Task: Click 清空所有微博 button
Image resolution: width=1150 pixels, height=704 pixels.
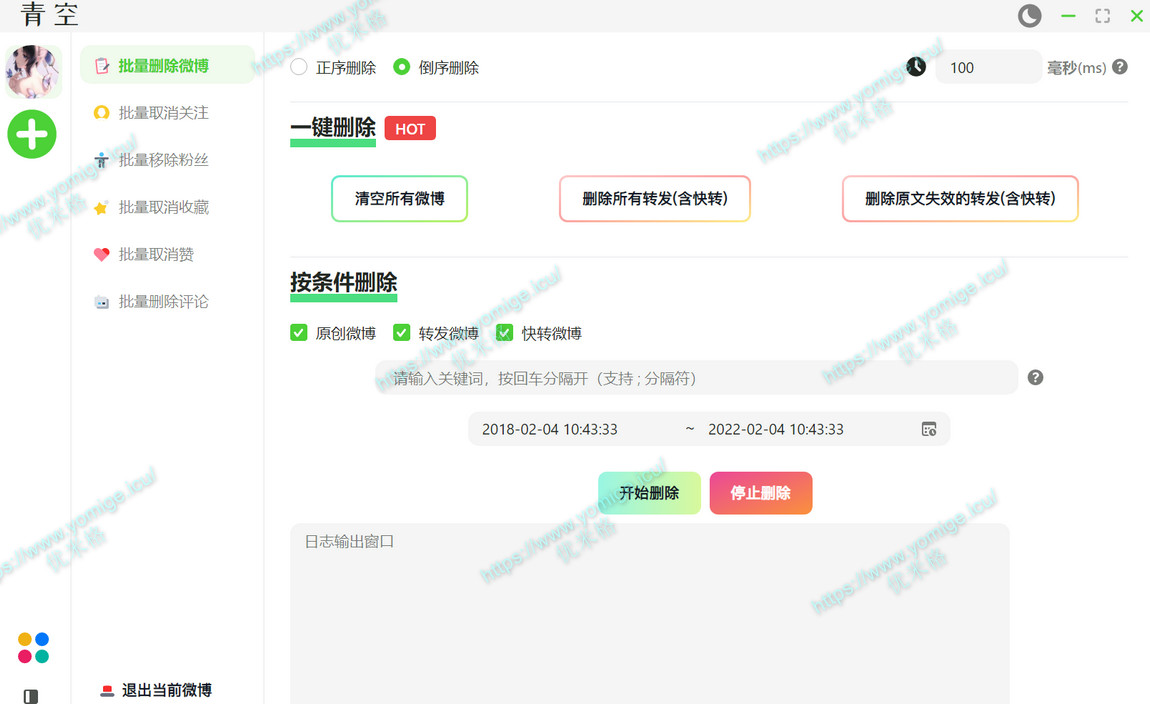Action: (399, 199)
